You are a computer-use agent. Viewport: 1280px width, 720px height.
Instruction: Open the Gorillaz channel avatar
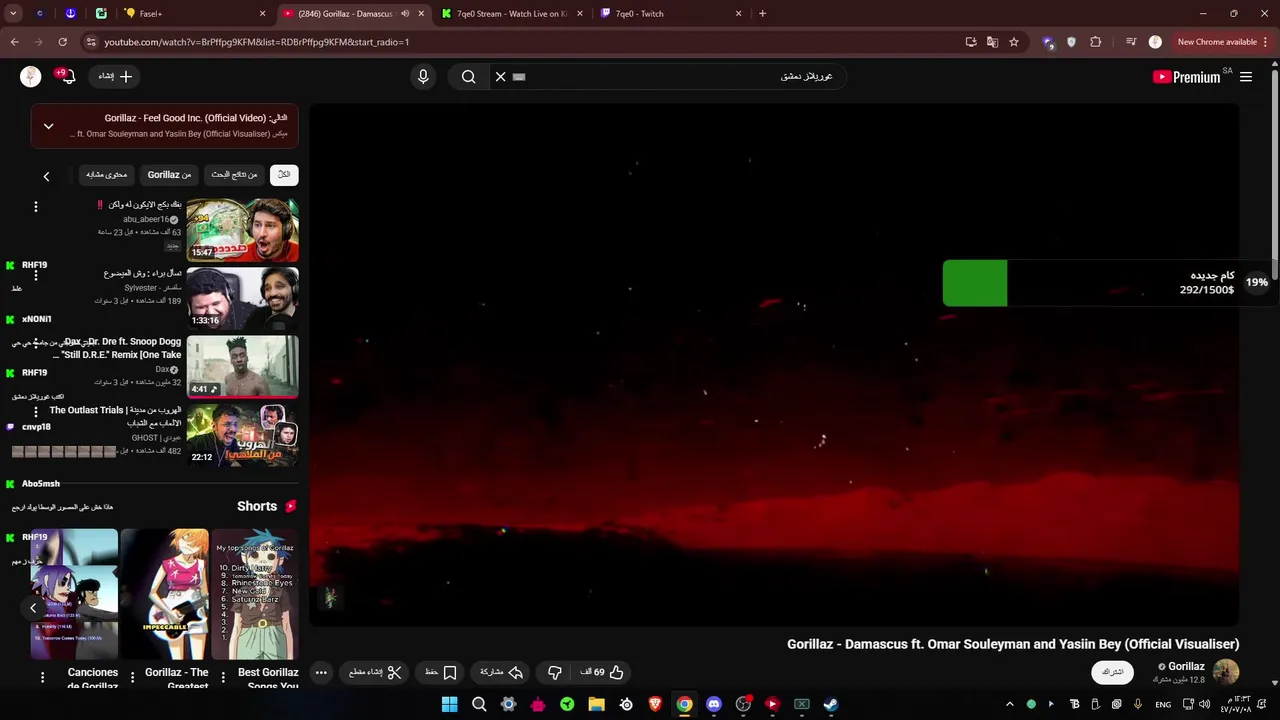1226,672
